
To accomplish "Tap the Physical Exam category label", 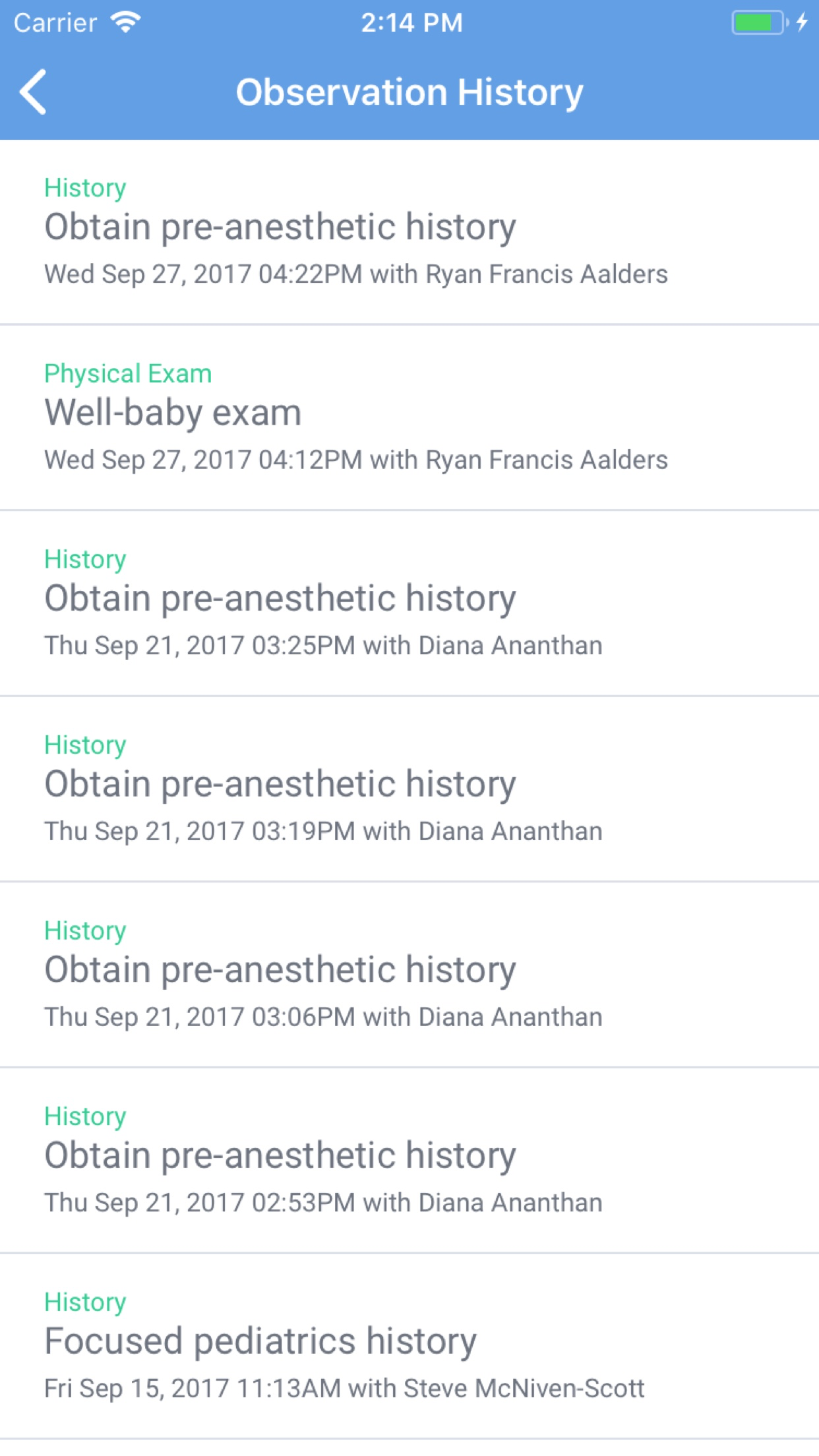I will [128, 373].
